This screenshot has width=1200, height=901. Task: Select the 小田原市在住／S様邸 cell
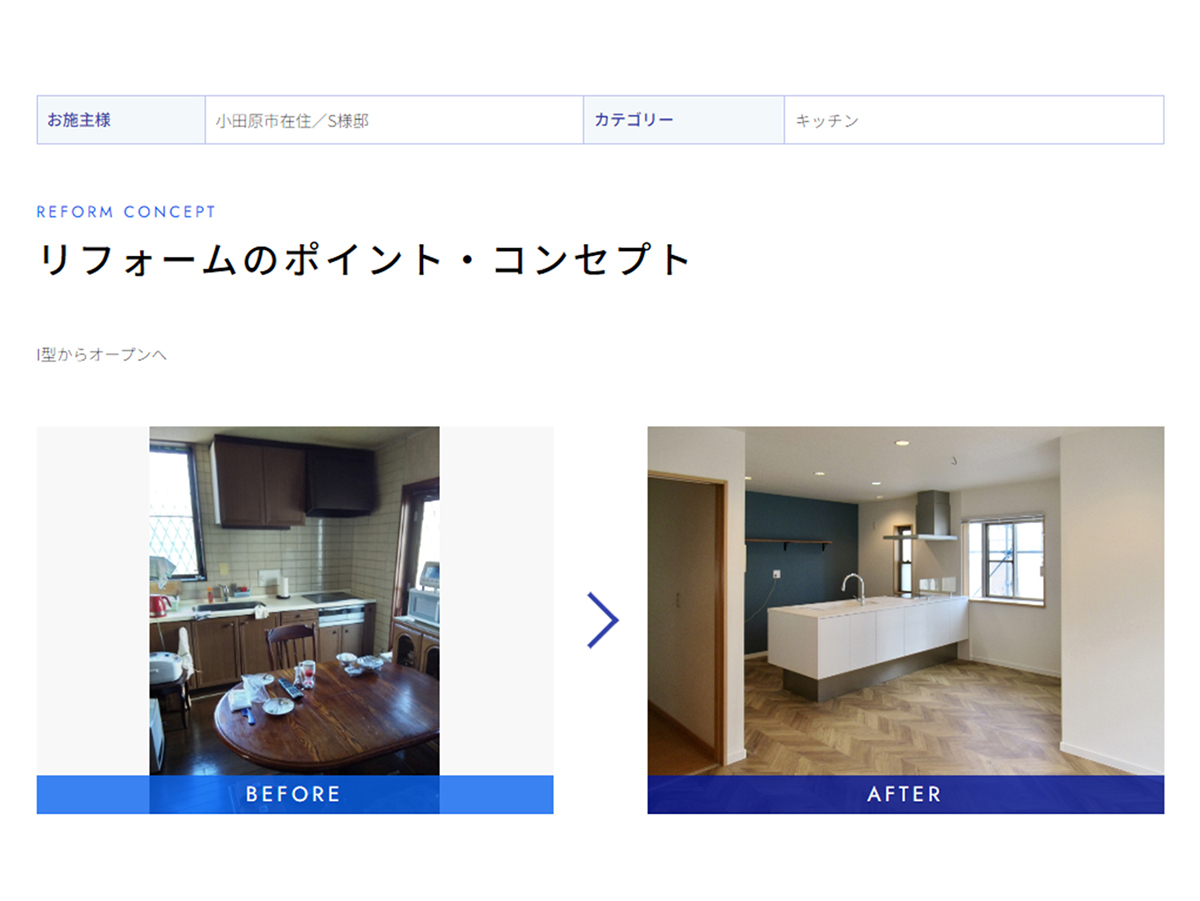(394, 120)
